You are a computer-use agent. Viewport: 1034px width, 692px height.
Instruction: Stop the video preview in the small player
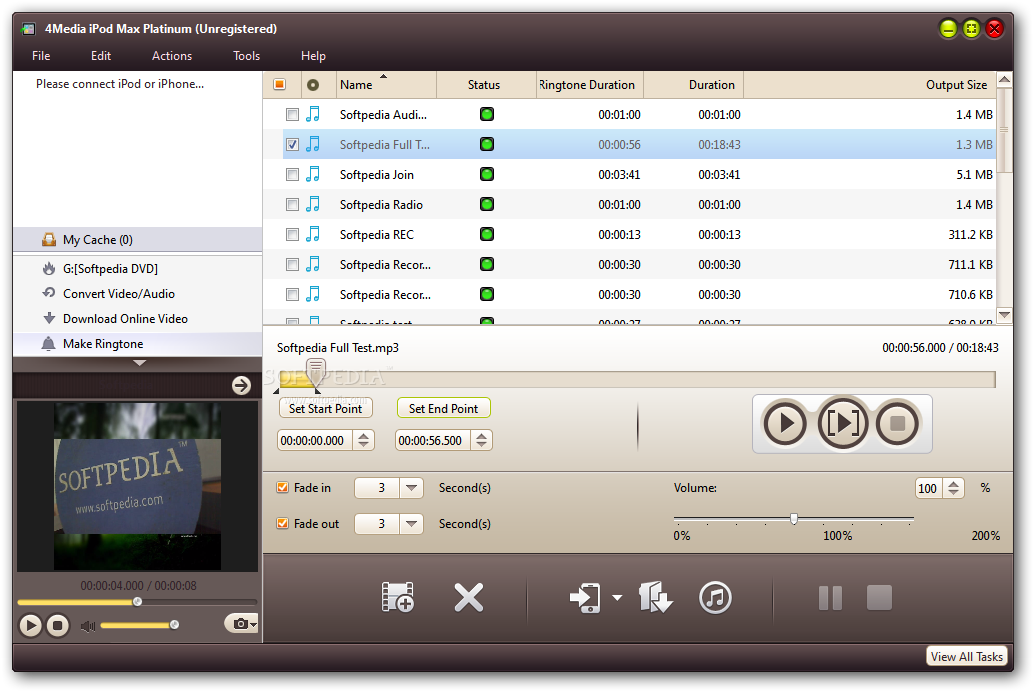[x=57, y=625]
